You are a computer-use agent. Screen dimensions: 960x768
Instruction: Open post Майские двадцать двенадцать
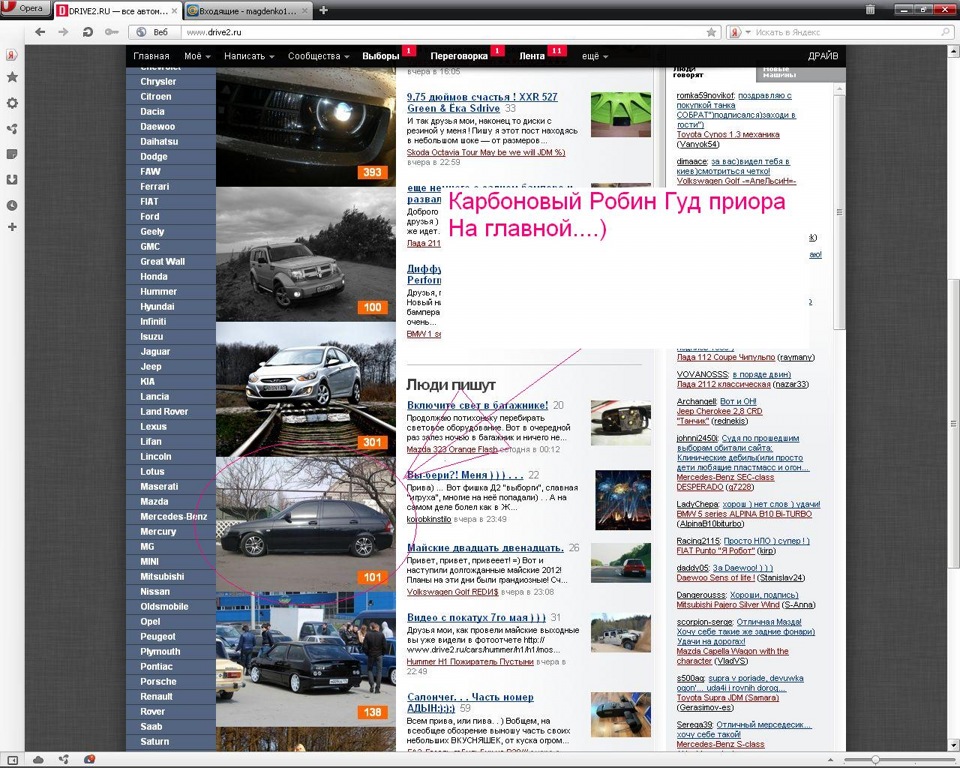click(485, 548)
